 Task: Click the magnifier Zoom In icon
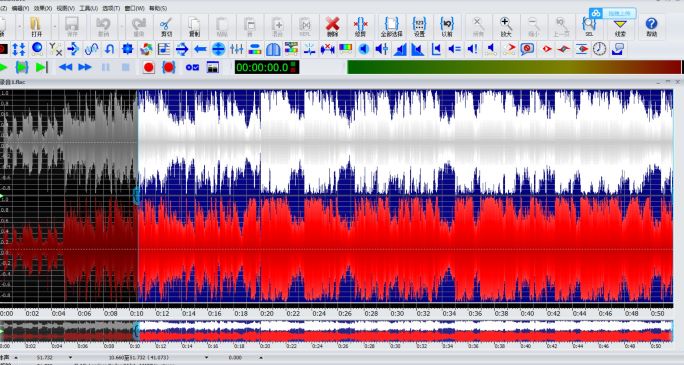(x=506, y=26)
